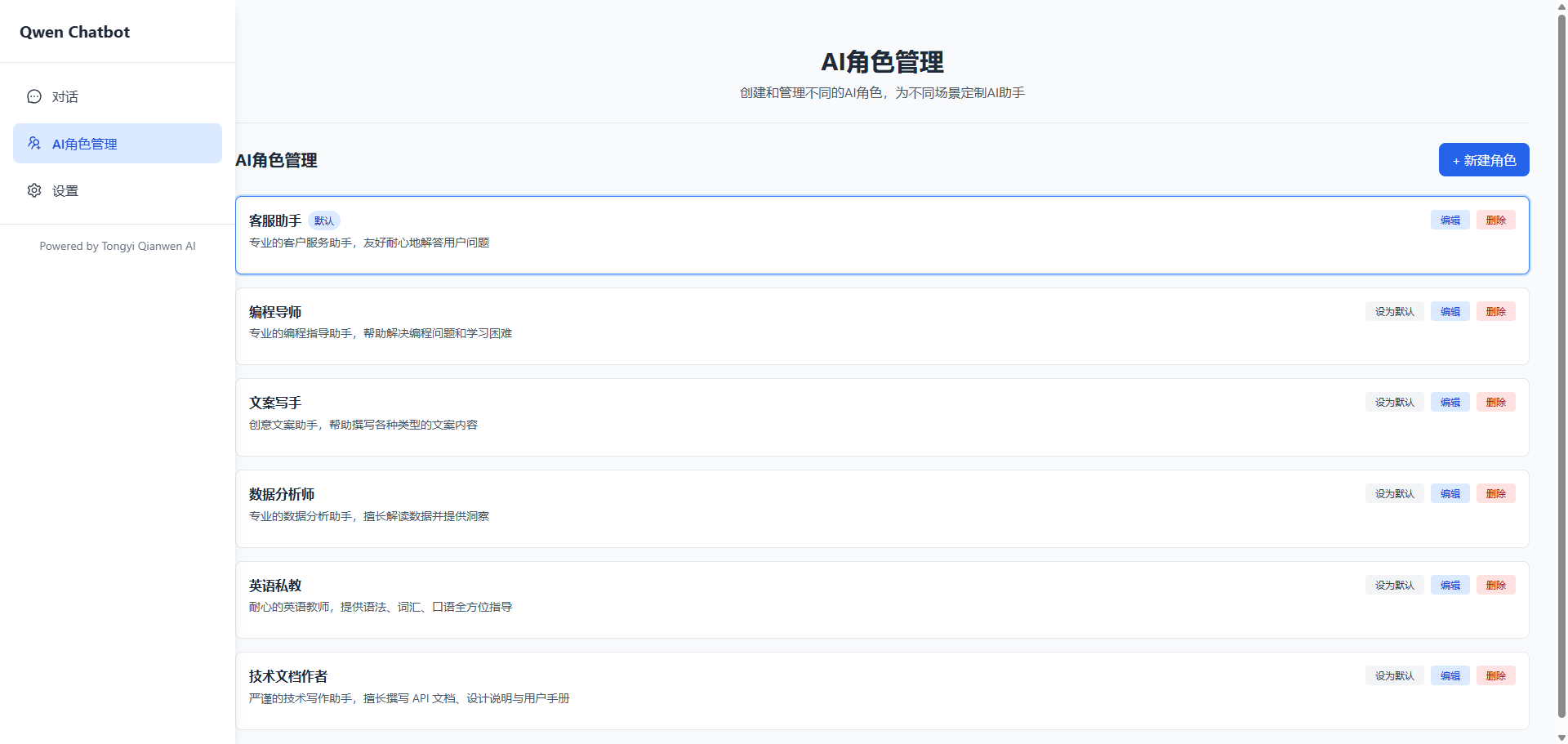Click the gear icon beside 设置
The height and width of the screenshot is (744, 1568).
click(x=34, y=190)
